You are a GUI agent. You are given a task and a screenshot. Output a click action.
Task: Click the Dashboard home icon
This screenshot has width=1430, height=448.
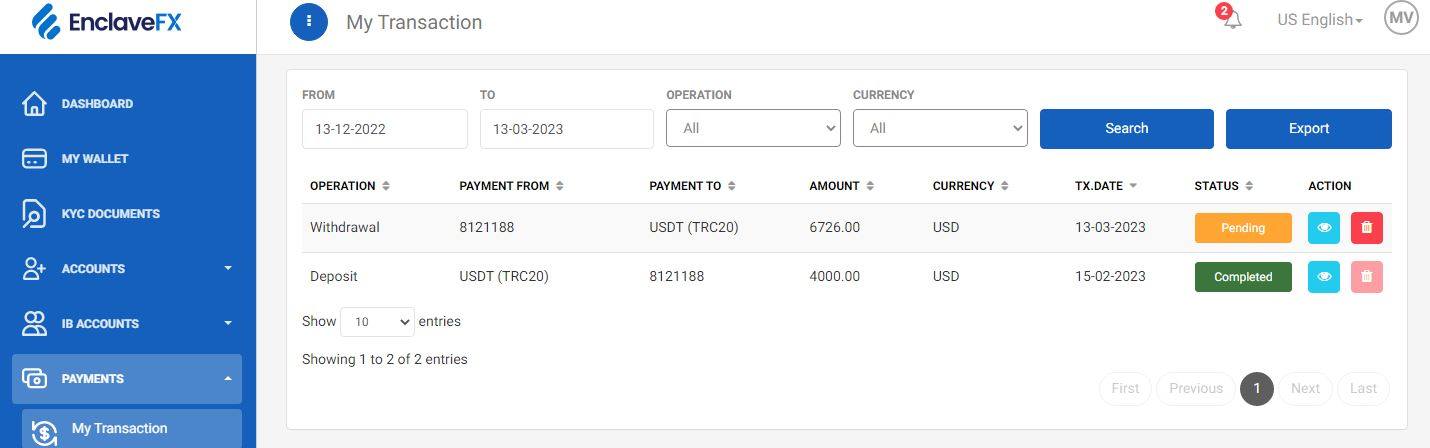pyautogui.click(x=34, y=104)
